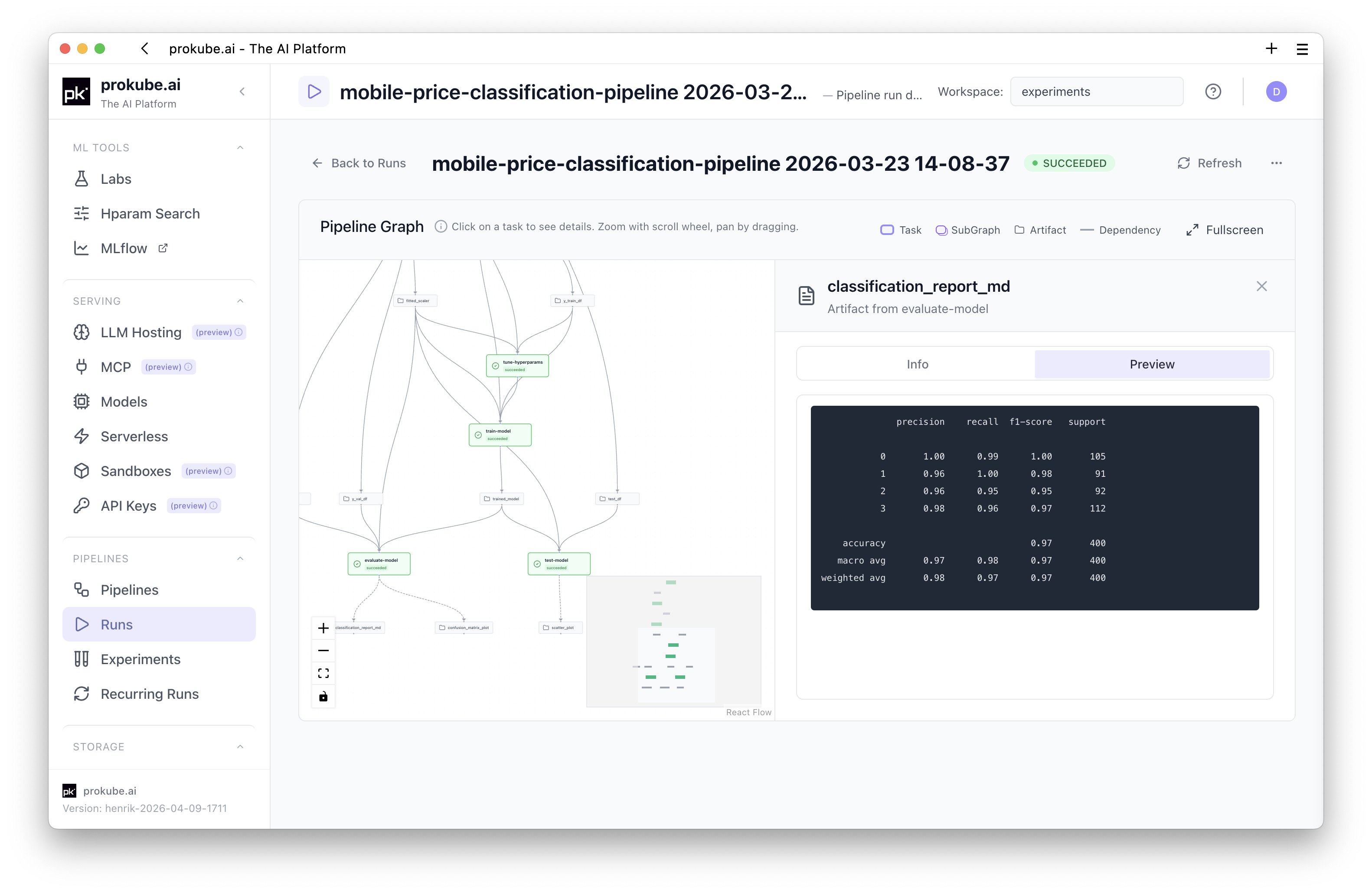Open MCP section
Image resolution: width=1372 pixels, height=893 pixels.
(x=159, y=367)
